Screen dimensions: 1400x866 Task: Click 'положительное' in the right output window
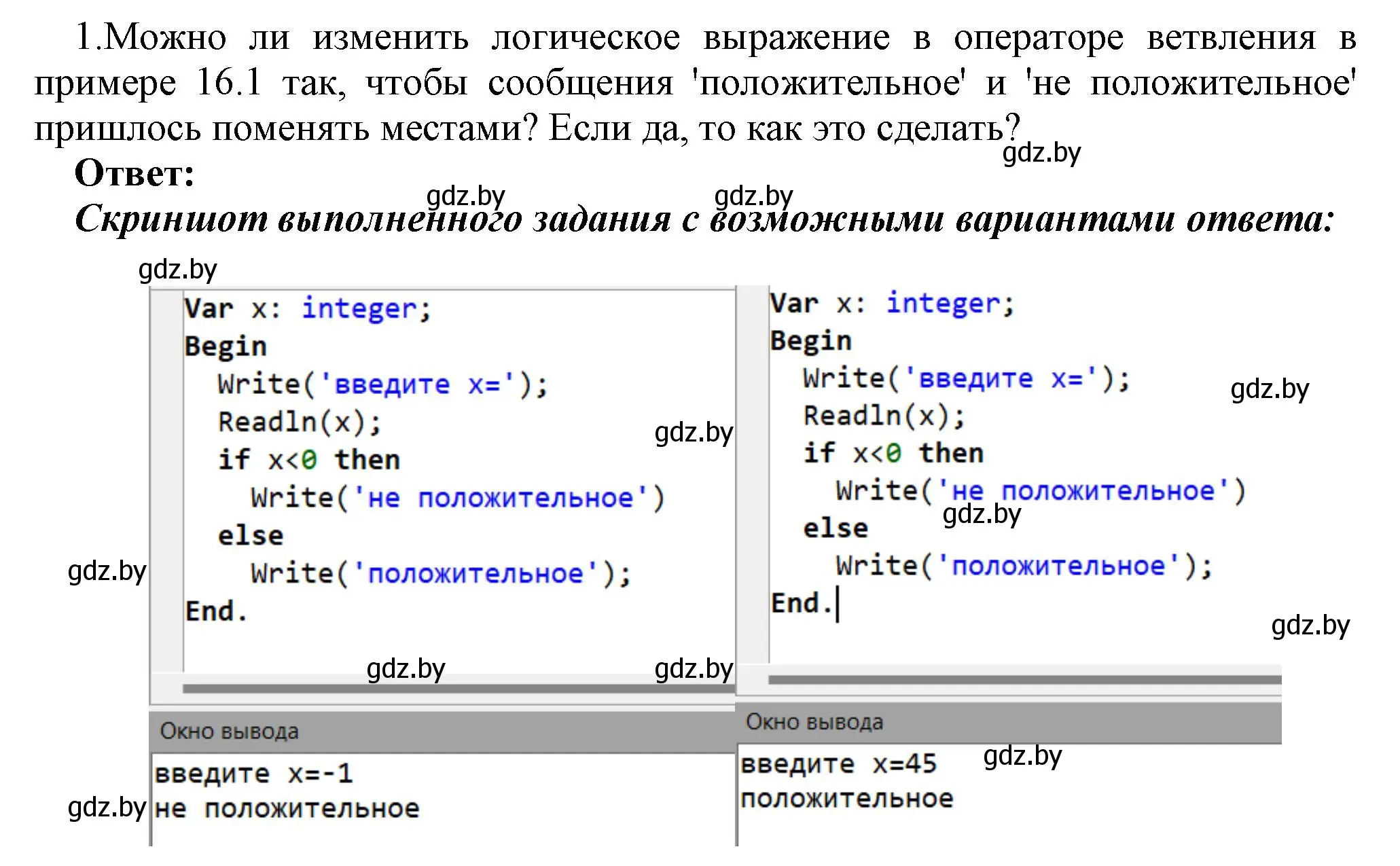(847, 799)
